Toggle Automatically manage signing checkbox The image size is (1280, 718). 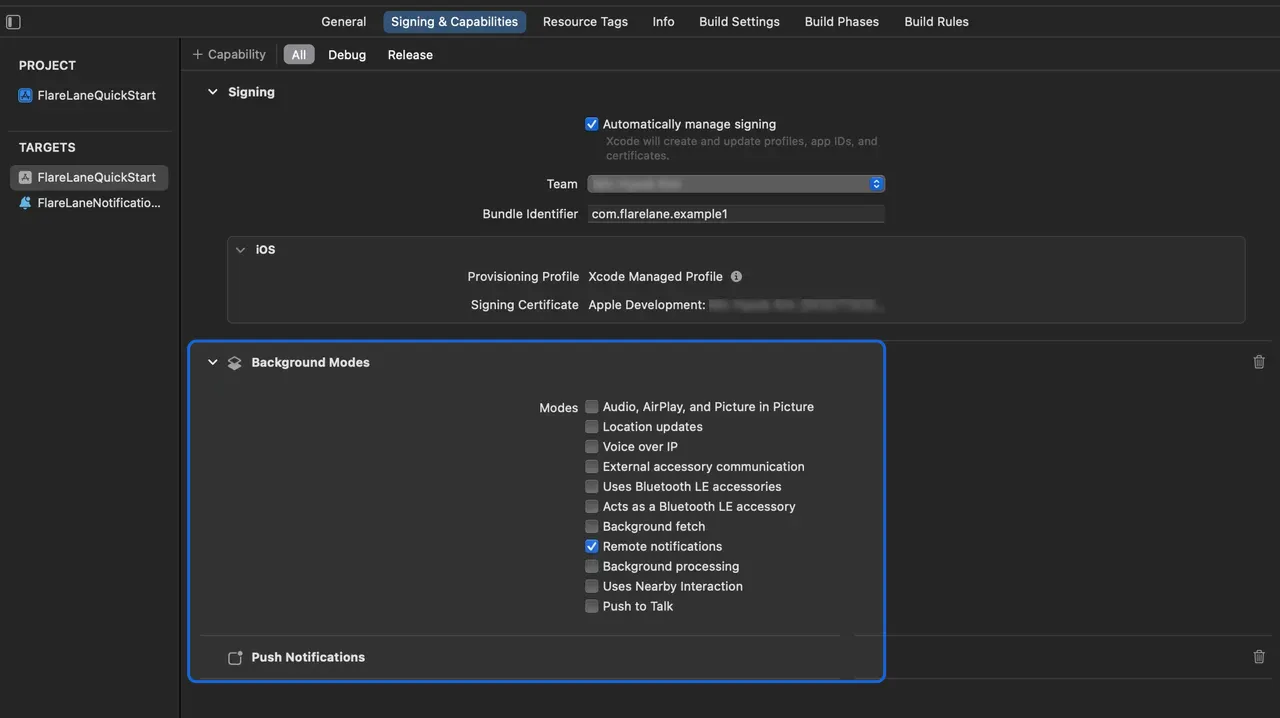coord(592,124)
